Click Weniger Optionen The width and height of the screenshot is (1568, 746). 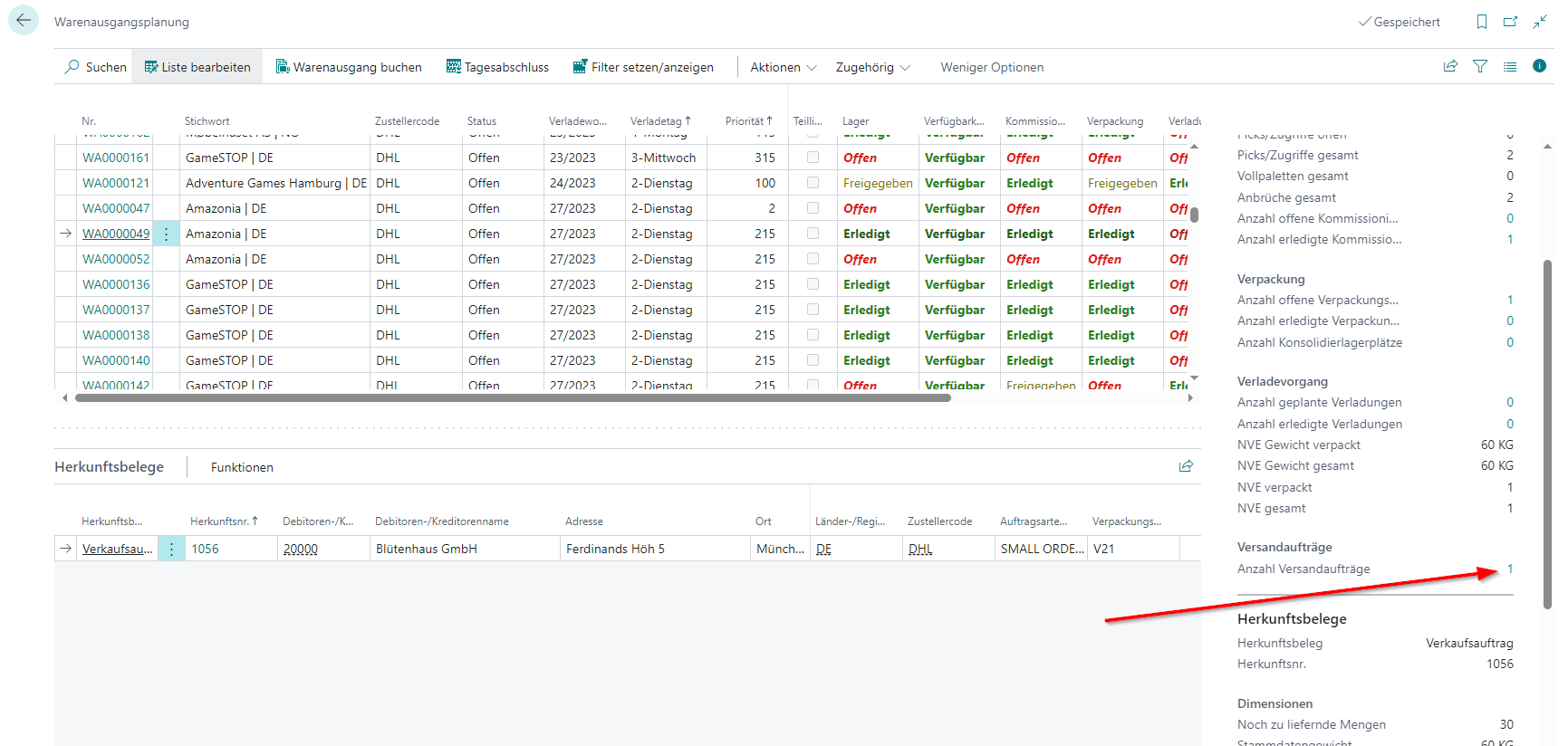[x=992, y=67]
